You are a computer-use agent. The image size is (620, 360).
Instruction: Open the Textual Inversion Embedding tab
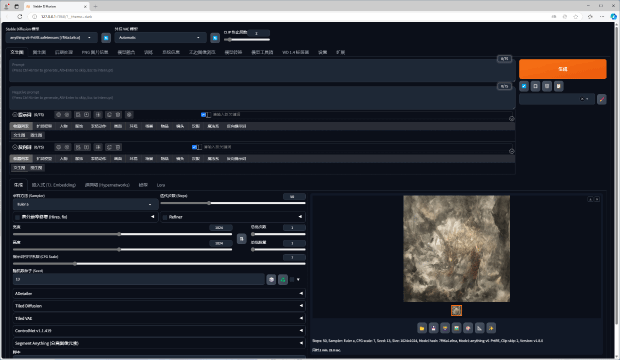coord(54,185)
